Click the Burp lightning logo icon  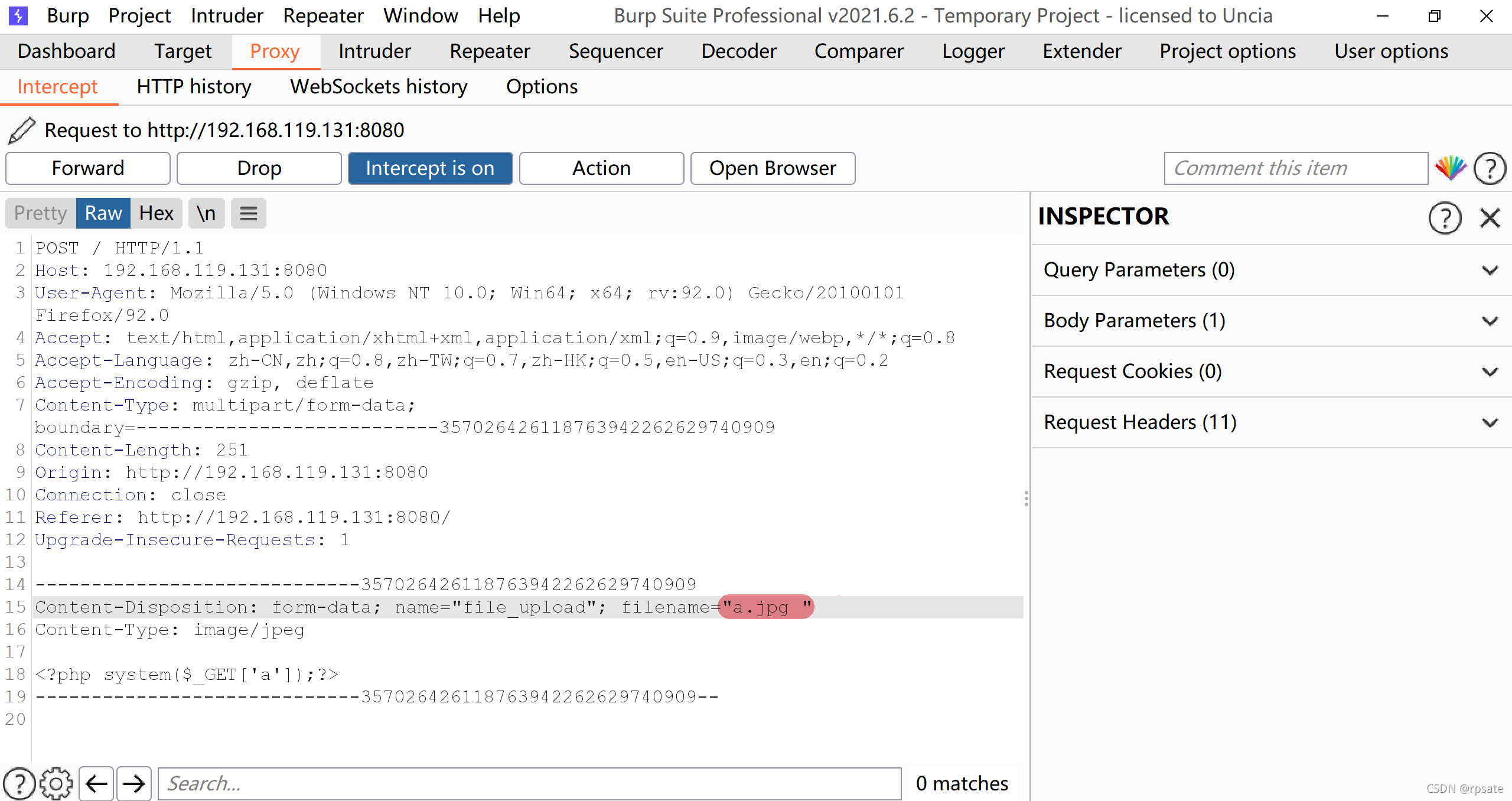coord(18,15)
